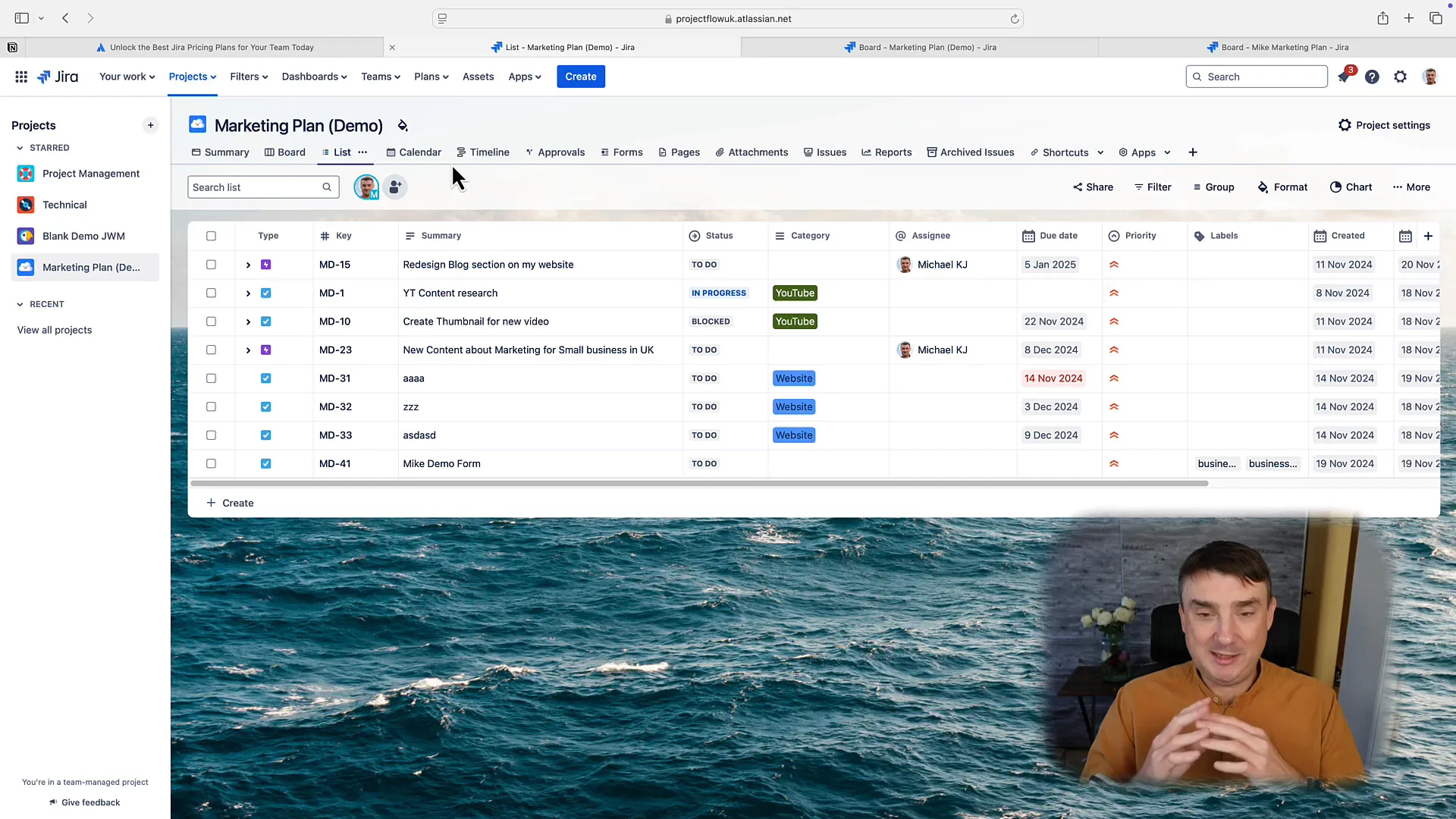1456x819 pixels.
Task: Click the background theme paint bucket icon
Action: [x=403, y=126]
